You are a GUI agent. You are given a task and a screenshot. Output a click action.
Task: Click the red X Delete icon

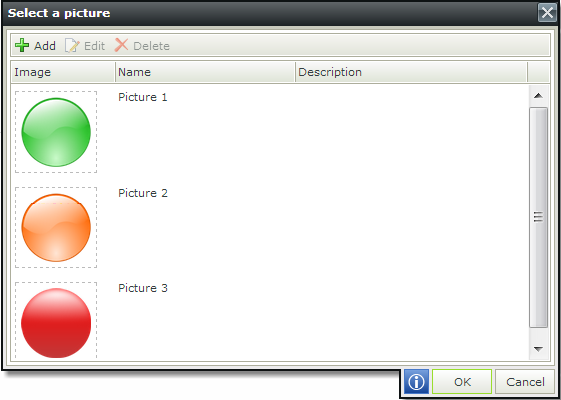(121, 45)
